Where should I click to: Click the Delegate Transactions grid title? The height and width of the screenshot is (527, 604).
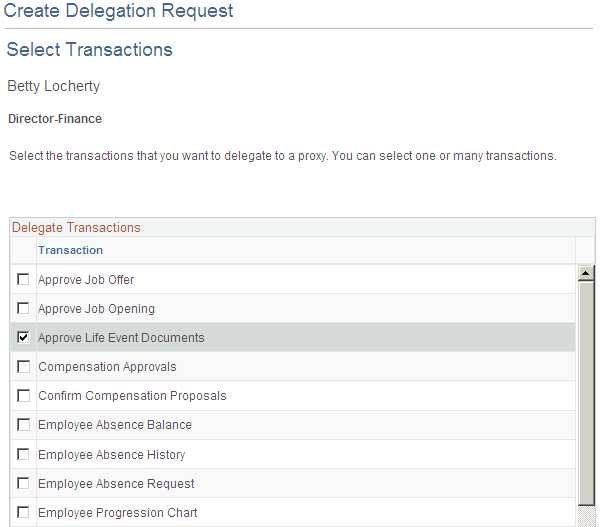[76, 228]
